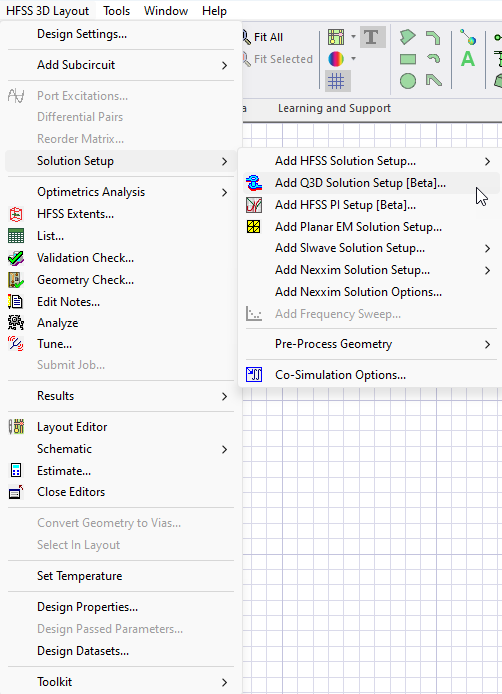502x694 pixels.
Task: Click the rainbow color palette icon
Action: coord(336,58)
